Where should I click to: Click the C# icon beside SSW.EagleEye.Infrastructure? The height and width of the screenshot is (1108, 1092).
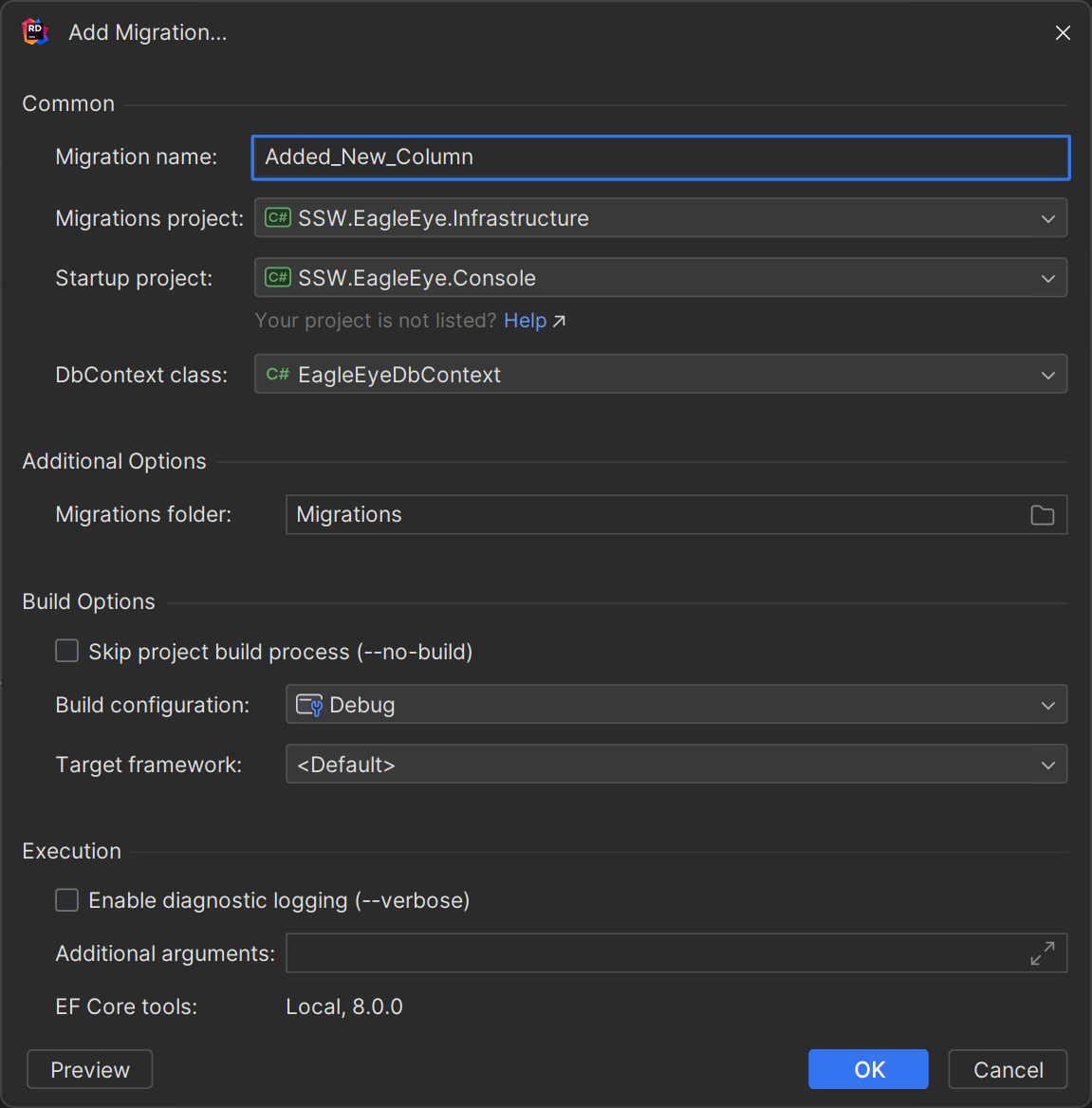click(277, 218)
